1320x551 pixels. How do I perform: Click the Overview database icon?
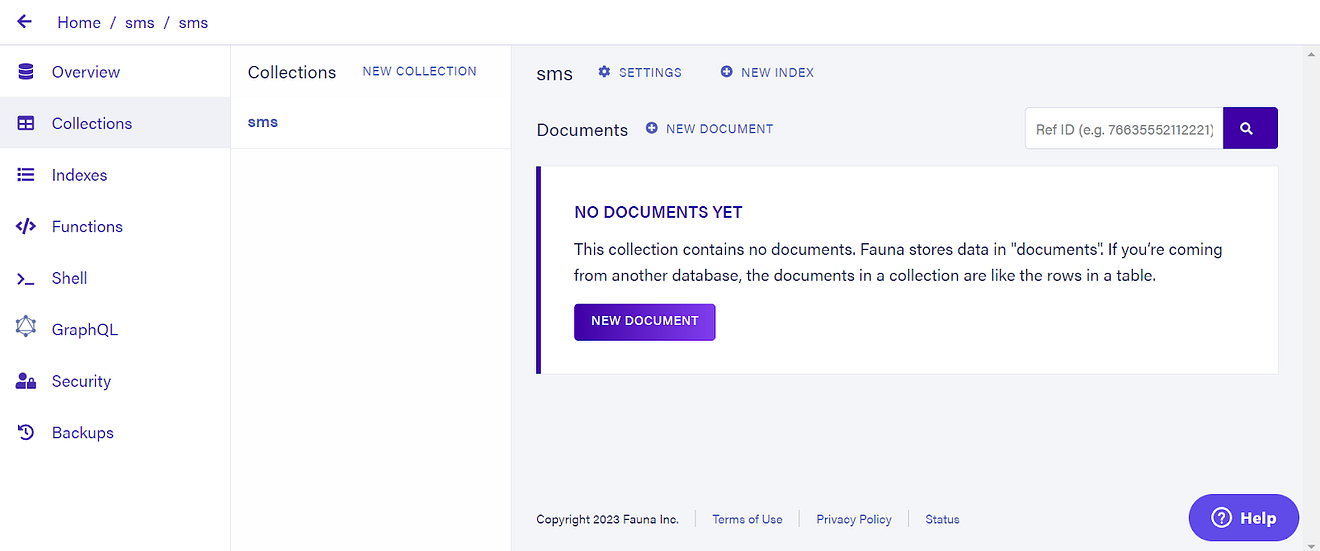click(26, 72)
